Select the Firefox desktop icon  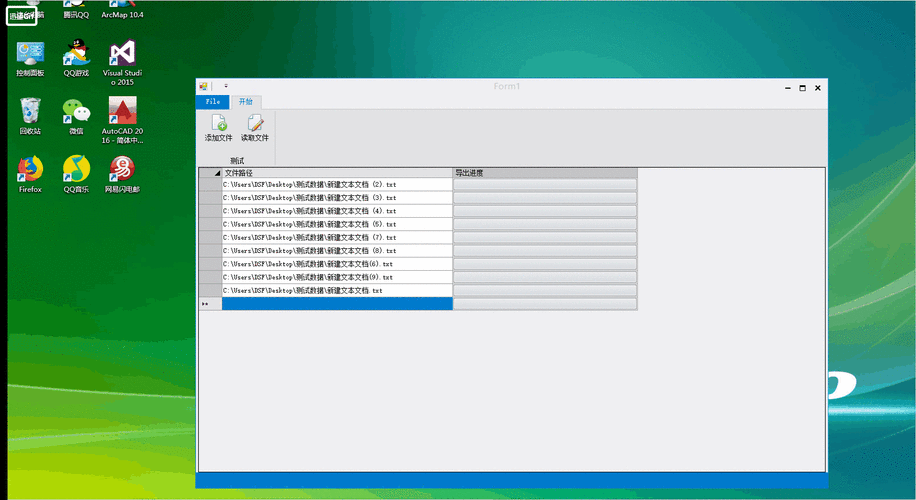[x=30, y=174]
